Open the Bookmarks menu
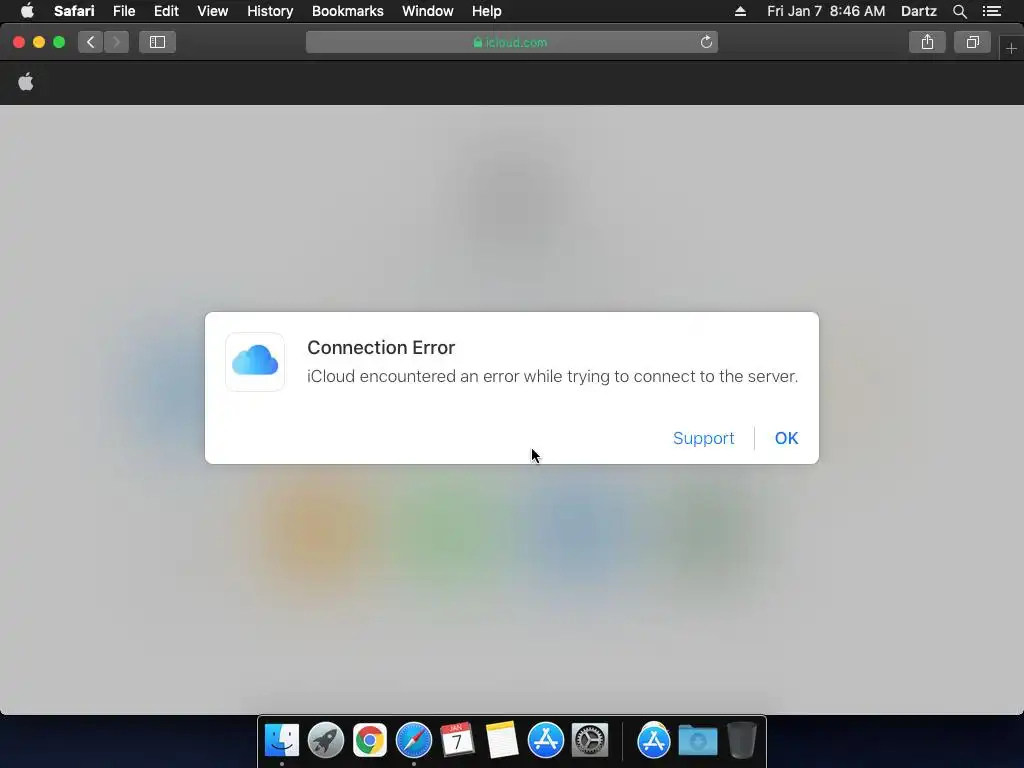The width and height of the screenshot is (1024, 768). (347, 11)
